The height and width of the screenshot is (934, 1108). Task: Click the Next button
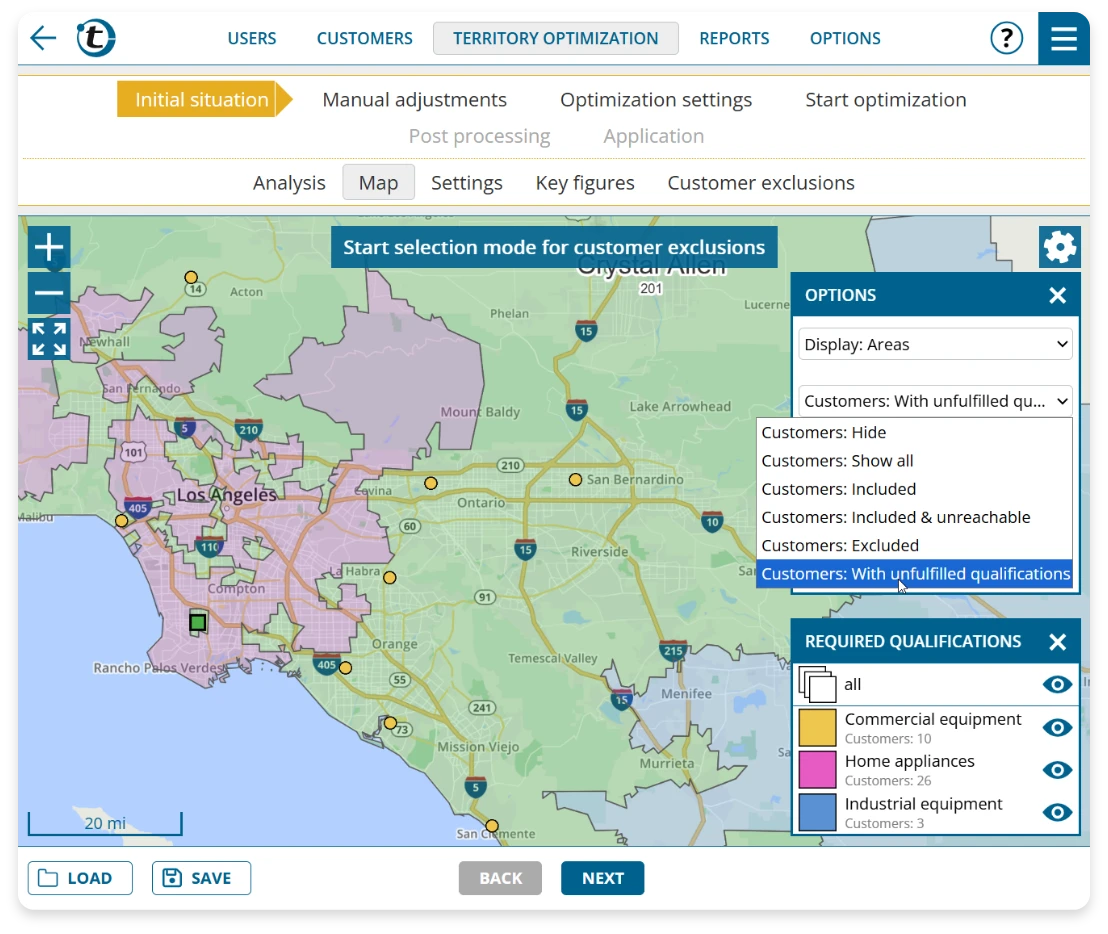tap(603, 878)
